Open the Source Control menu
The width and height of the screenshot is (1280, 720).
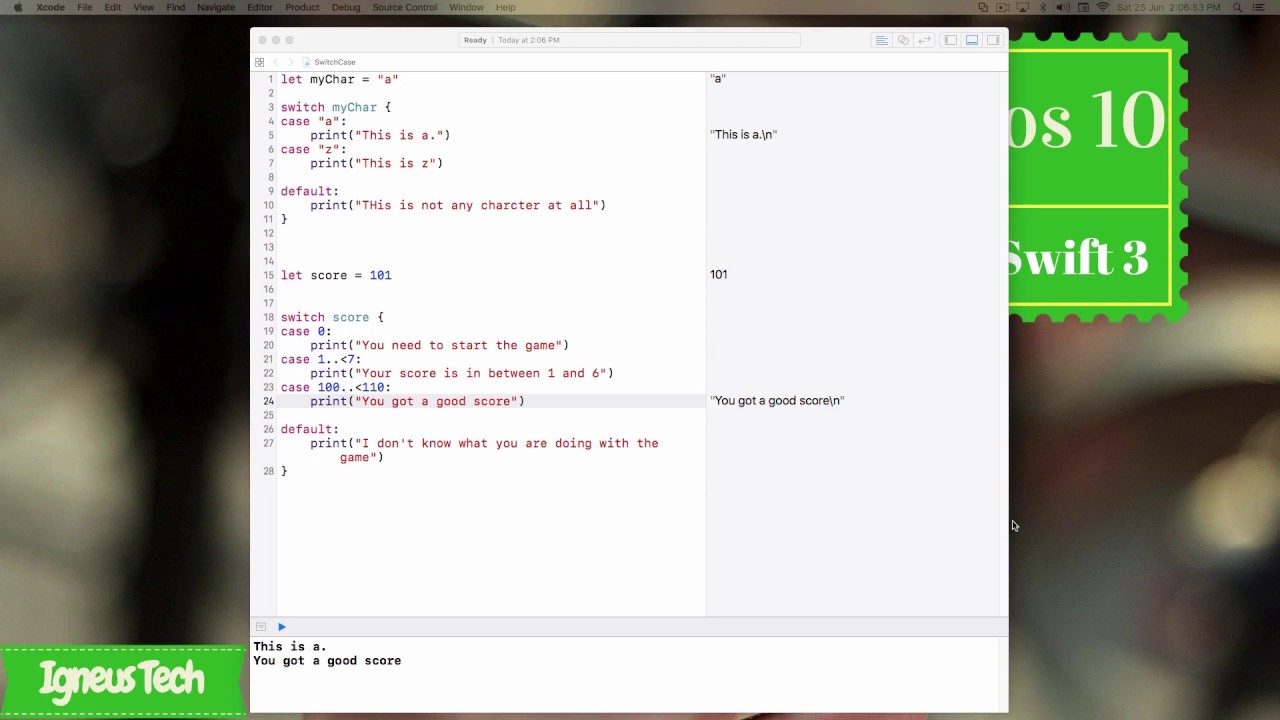(405, 7)
